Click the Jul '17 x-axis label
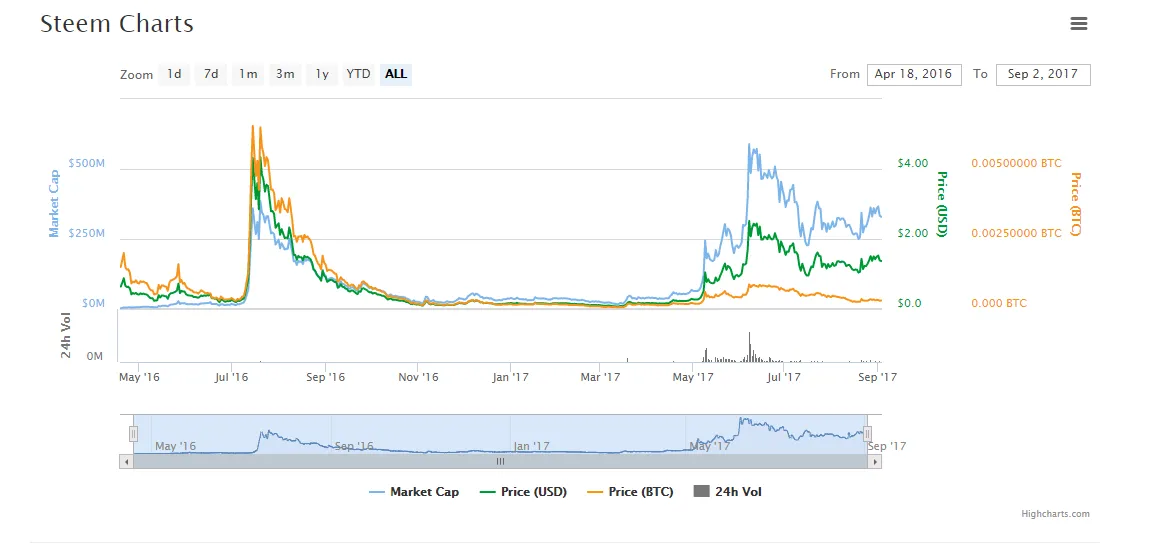Screen dimensions: 1154x545 point(784,377)
